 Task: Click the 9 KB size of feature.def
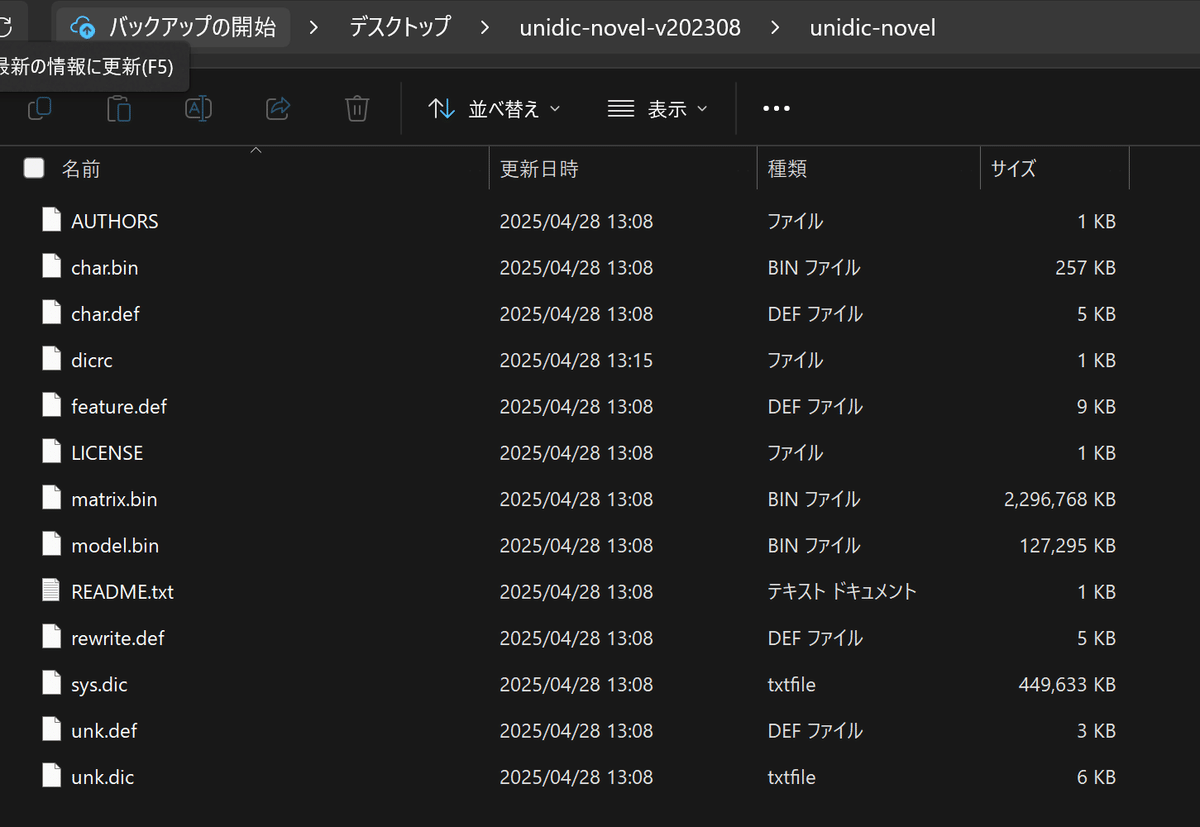pos(1096,406)
